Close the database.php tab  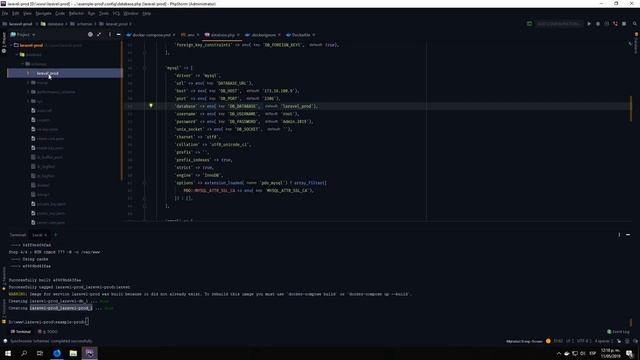(238, 35)
